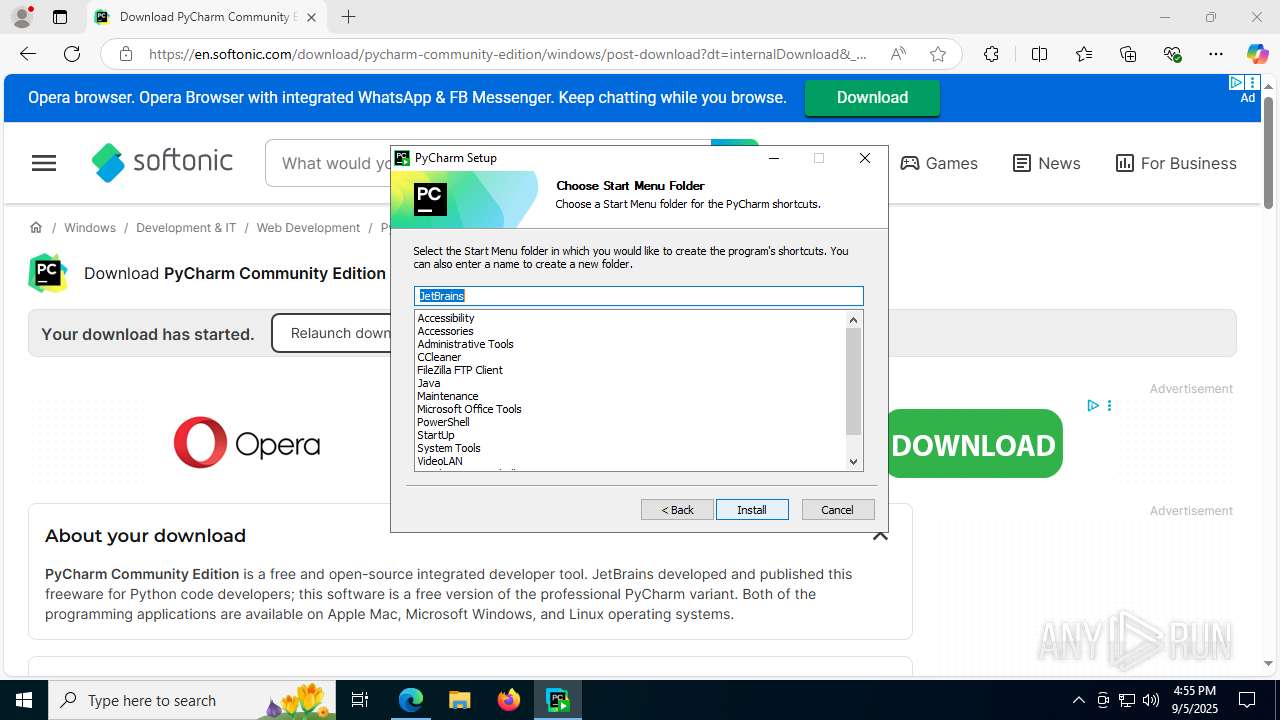Viewport: 1280px width, 720px height.
Task: Click the address bar URL
Action: pyautogui.click(x=508, y=54)
